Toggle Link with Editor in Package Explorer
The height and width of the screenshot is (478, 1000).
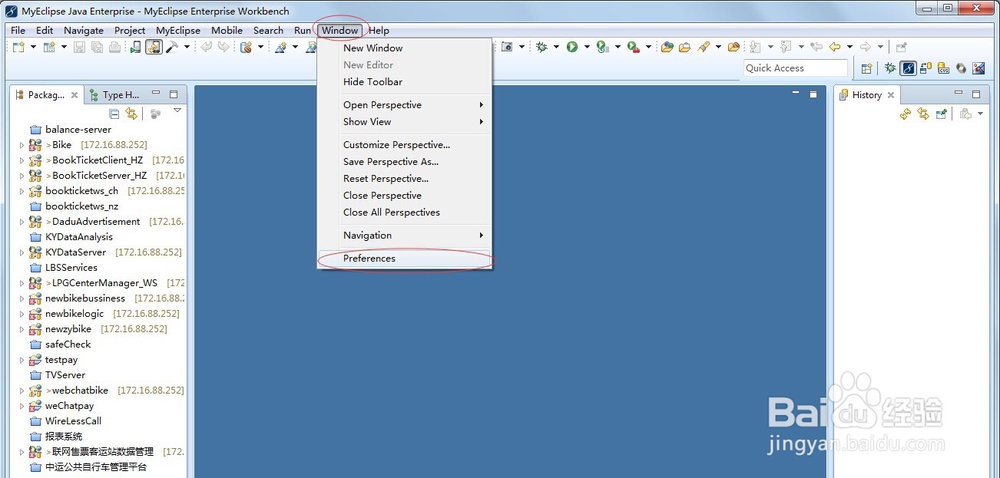tap(131, 113)
